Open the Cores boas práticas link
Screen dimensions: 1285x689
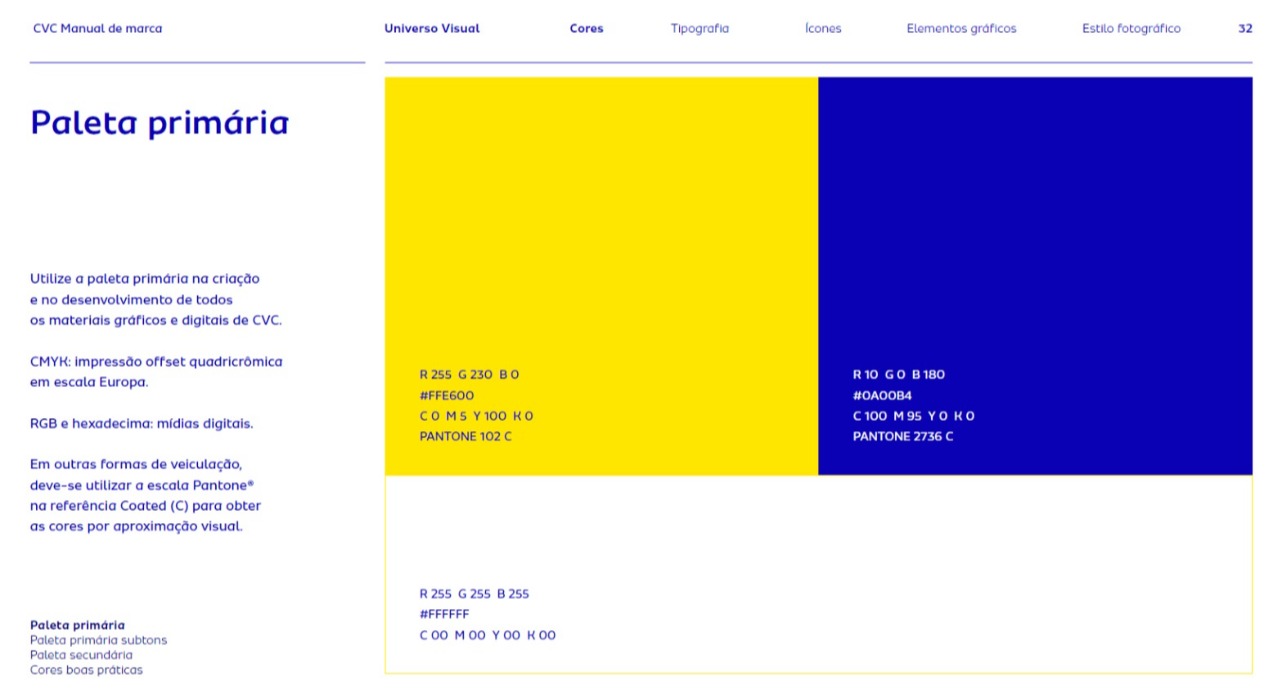tap(86, 670)
